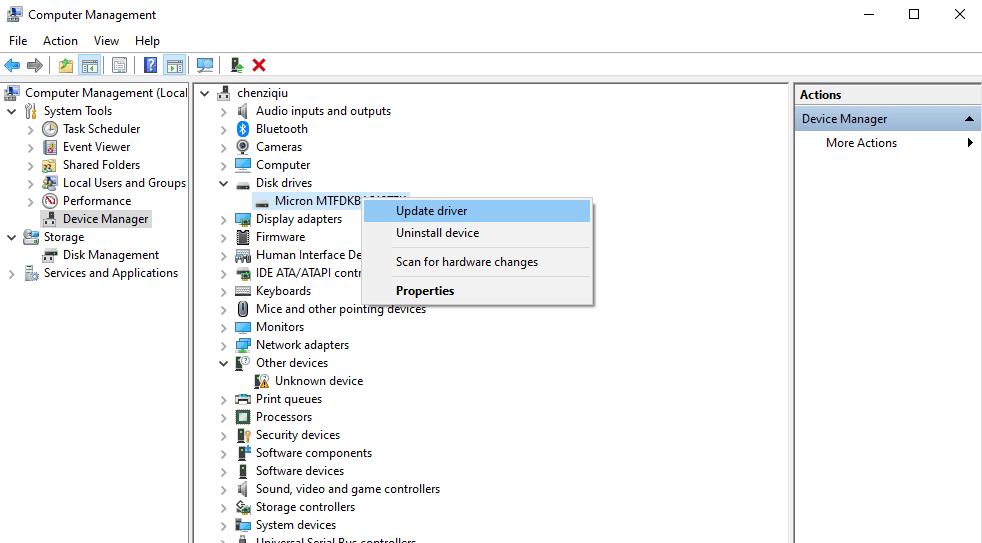982x543 pixels.
Task: Click the Update device driver toolbar icon
Action: 236,66
